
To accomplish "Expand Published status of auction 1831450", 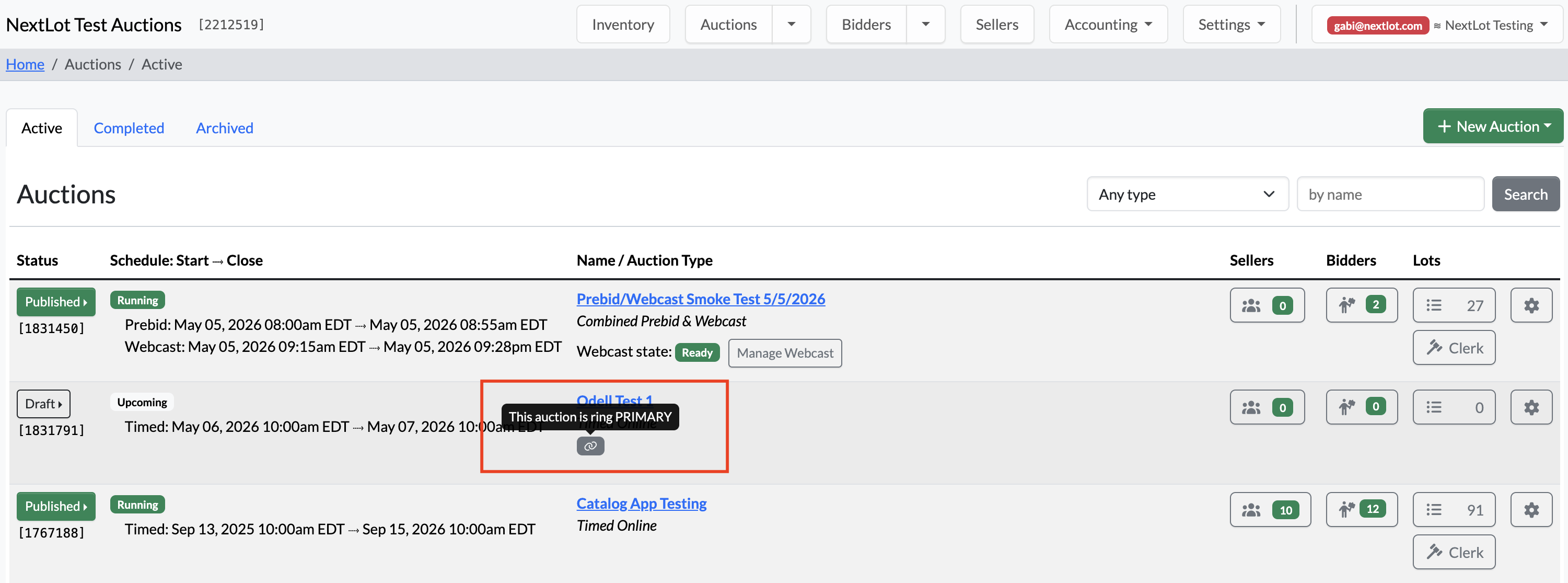I will click(56, 302).
